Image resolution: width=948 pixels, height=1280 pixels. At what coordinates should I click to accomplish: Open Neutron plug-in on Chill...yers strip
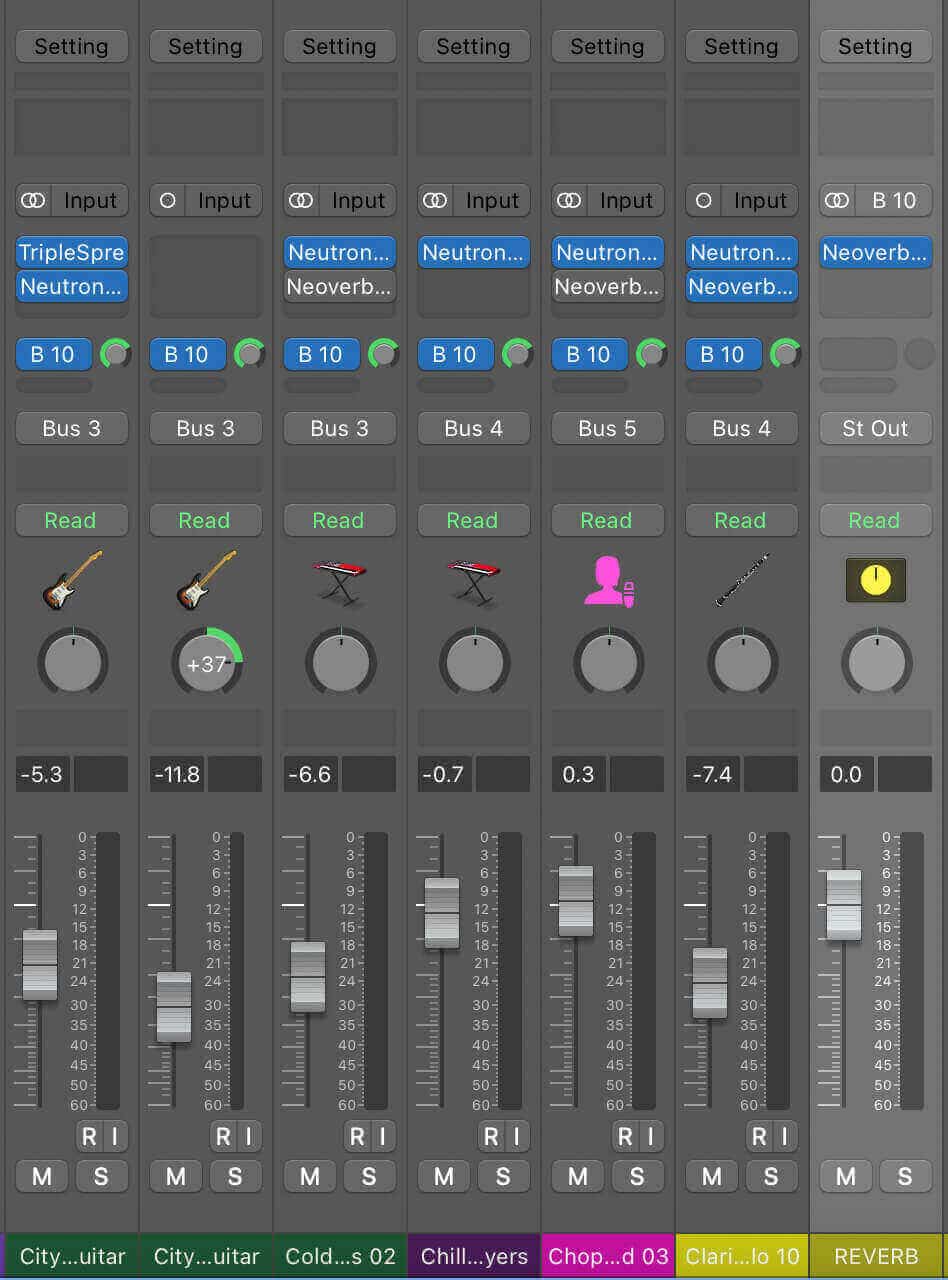tap(473, 252)
